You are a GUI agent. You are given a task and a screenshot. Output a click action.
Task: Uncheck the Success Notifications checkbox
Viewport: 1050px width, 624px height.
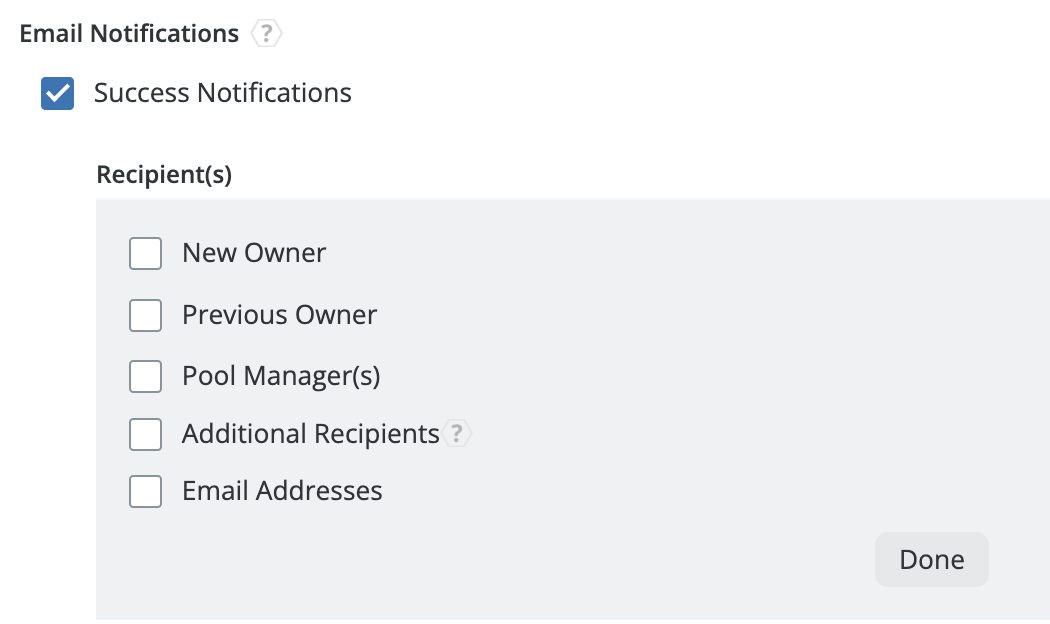(x=57, y=94)
